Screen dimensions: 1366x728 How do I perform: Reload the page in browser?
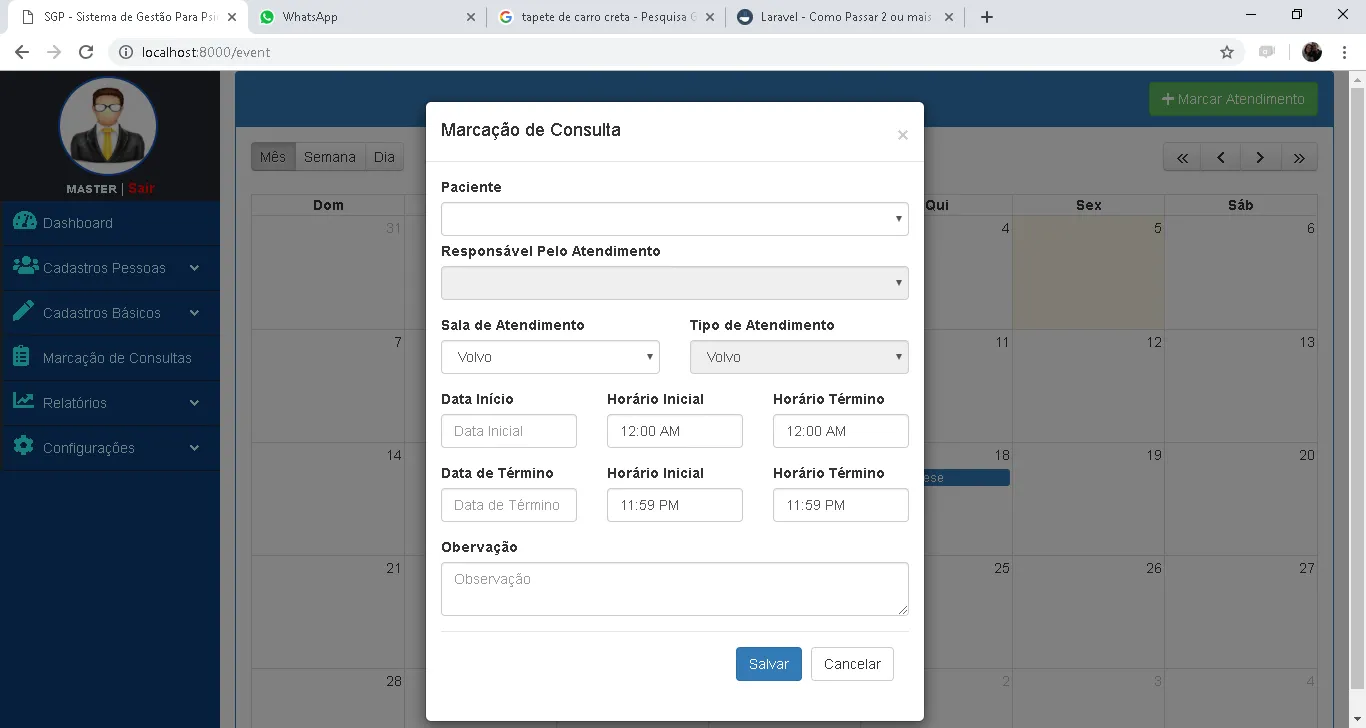tap(86, 52)
